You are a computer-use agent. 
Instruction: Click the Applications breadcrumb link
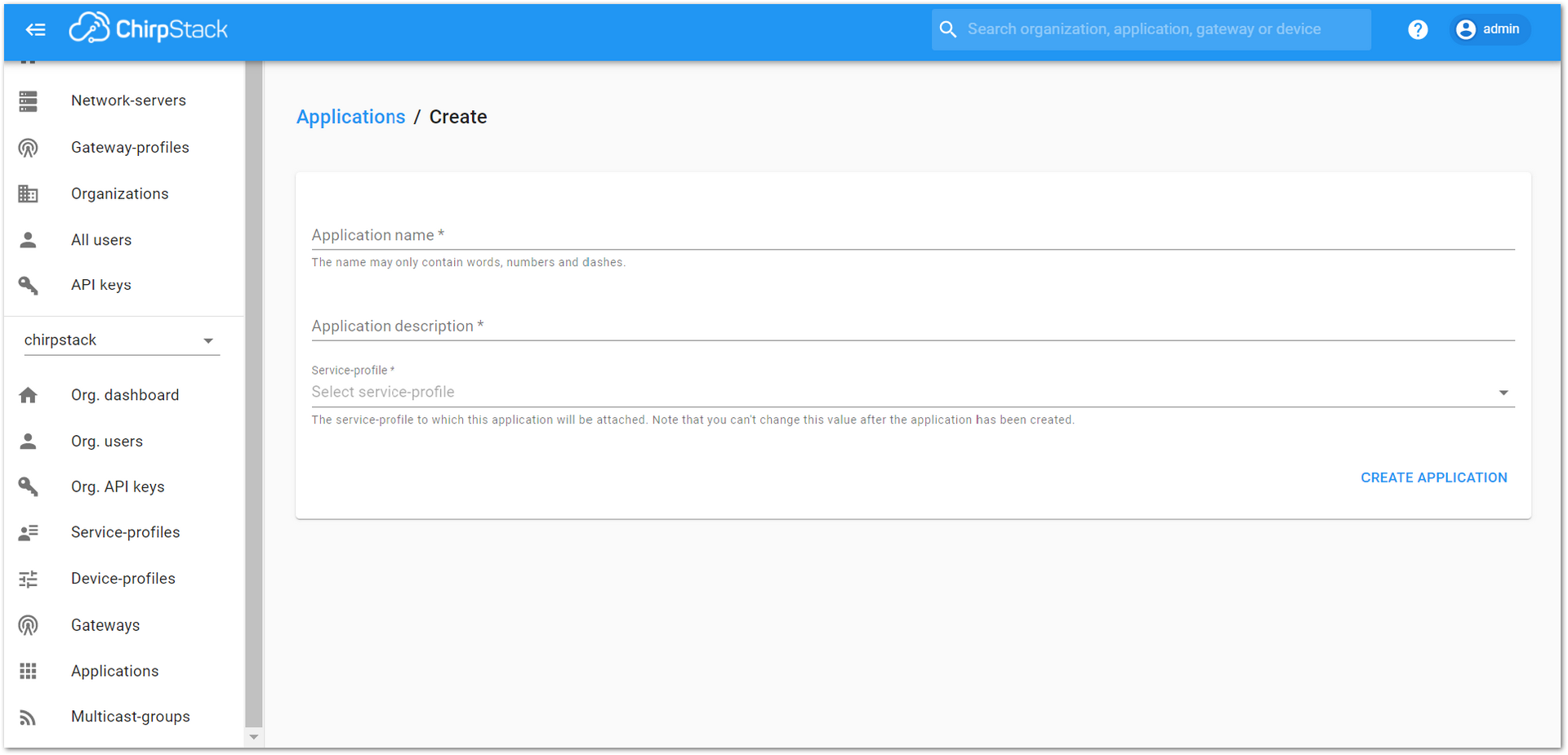(350, 117)
